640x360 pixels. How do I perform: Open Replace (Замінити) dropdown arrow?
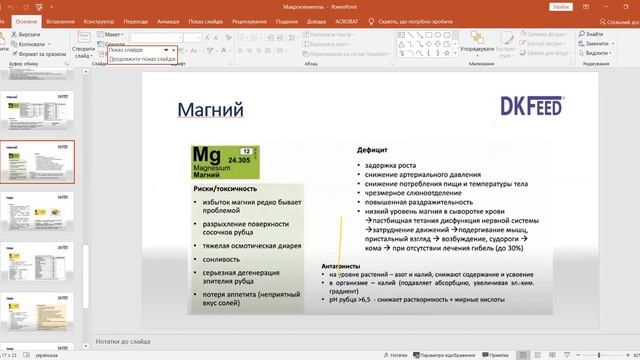613,44
